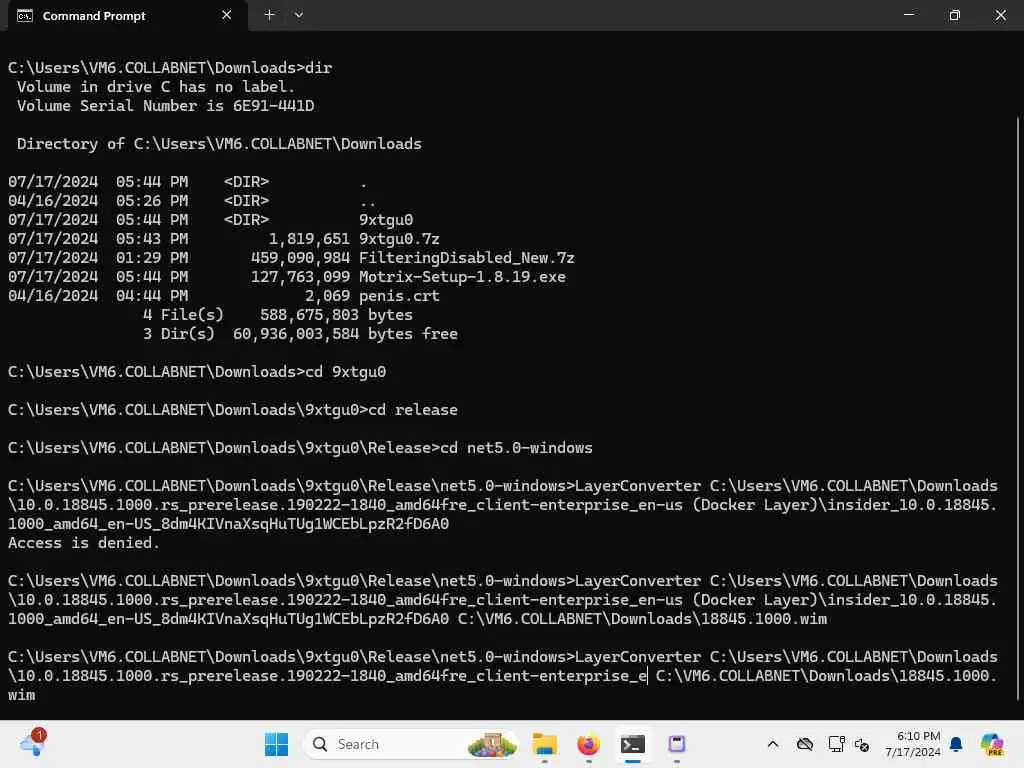Click the file size 1,819,651
The image size is (1024, 768).
[310, 239]
